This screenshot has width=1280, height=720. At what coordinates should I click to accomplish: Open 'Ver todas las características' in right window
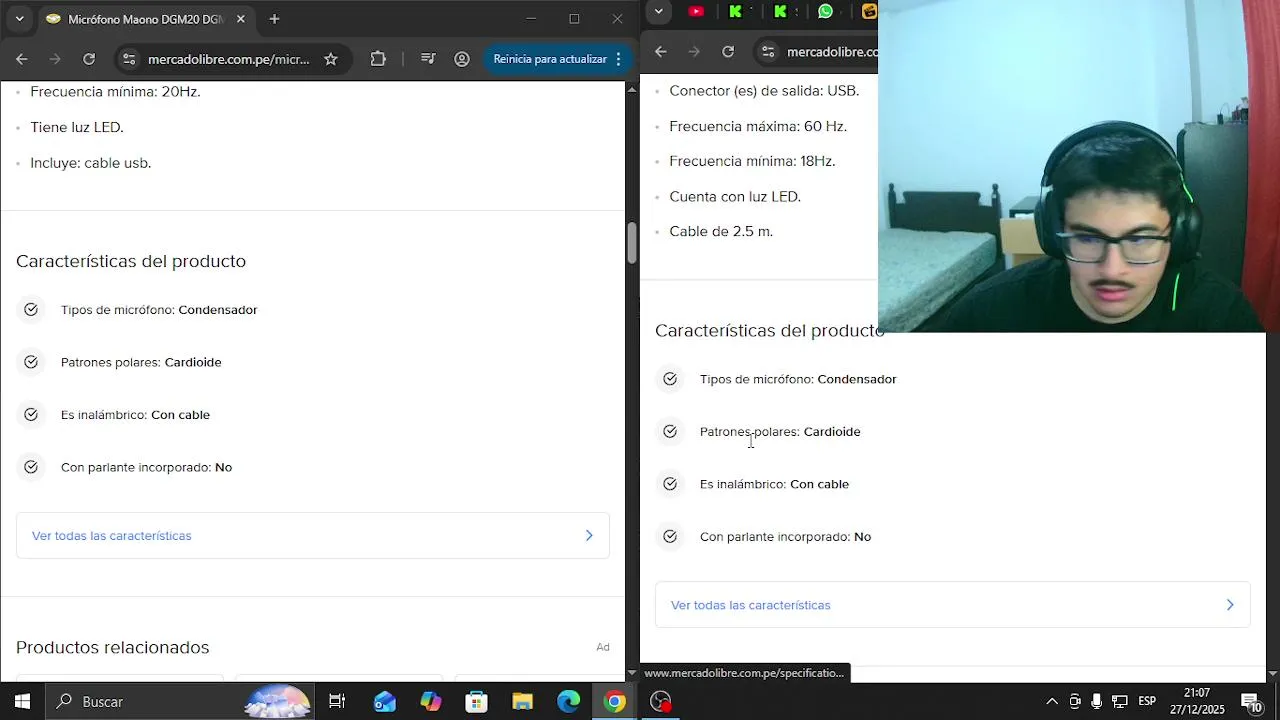pyautogui.click(x=953, y=605)
